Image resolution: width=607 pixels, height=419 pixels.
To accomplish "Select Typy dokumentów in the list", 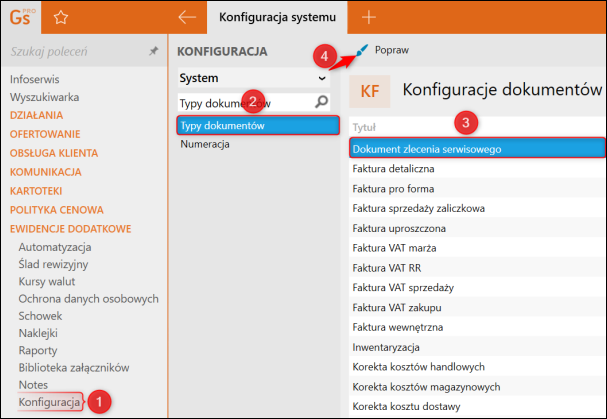I will coord(222,125).
